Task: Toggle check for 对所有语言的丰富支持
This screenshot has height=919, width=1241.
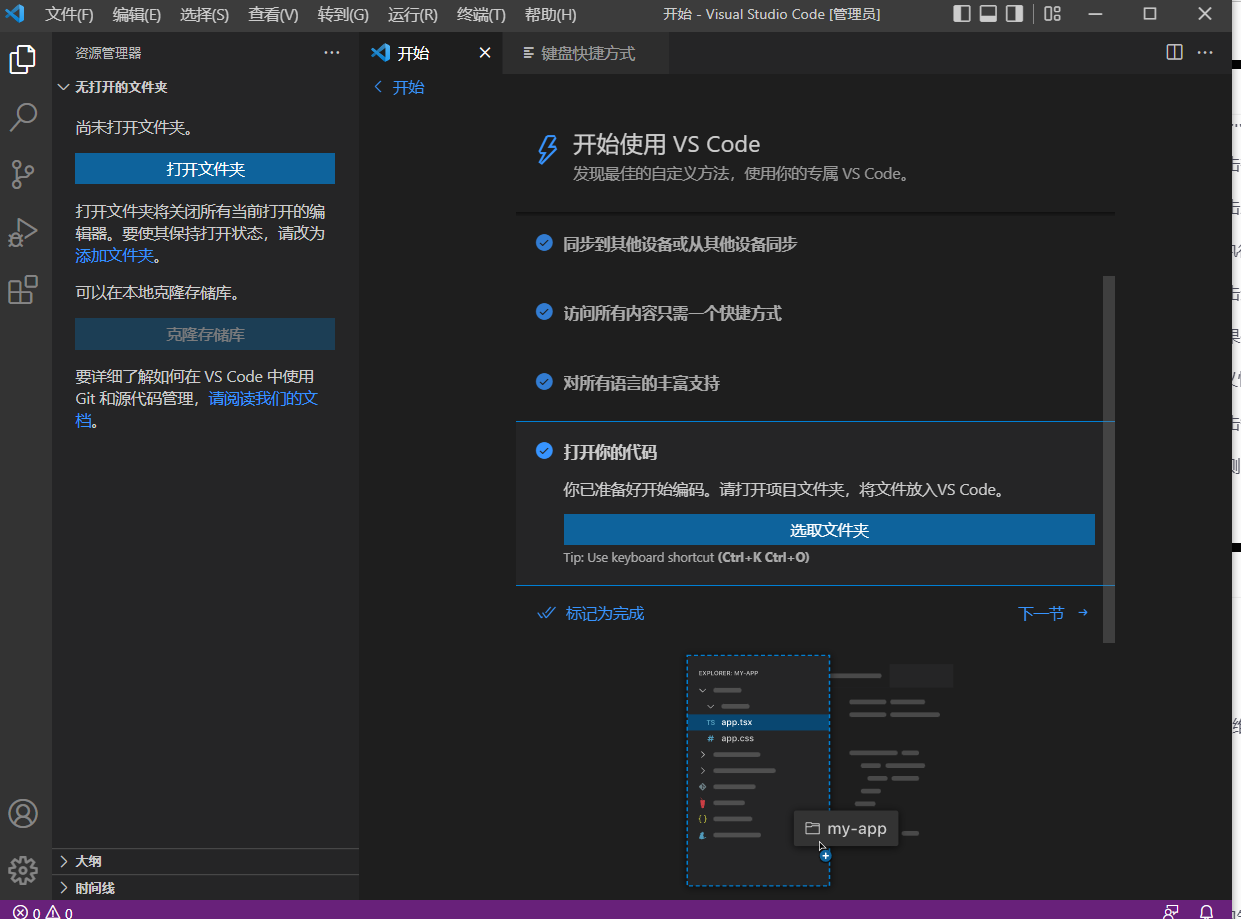Action: point(544,382)
